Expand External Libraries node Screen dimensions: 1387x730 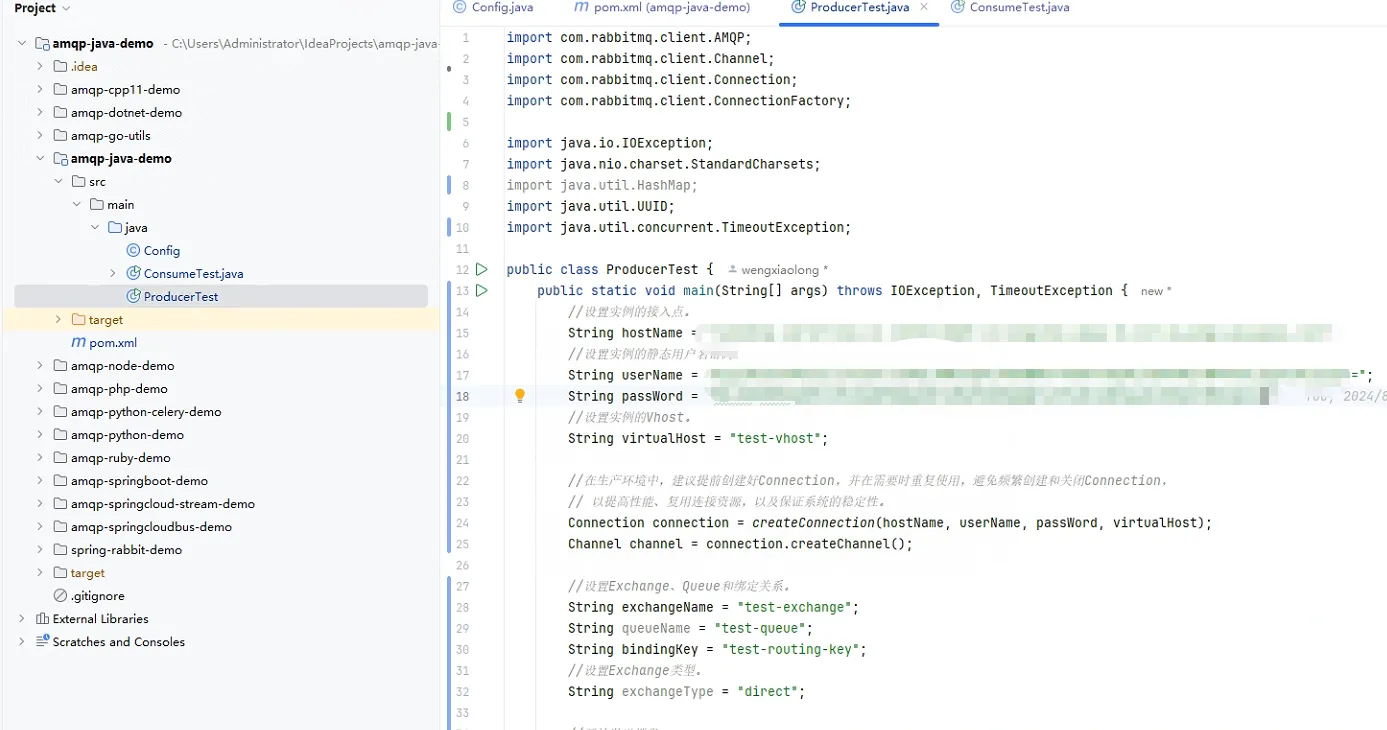[x=22, y=619]
